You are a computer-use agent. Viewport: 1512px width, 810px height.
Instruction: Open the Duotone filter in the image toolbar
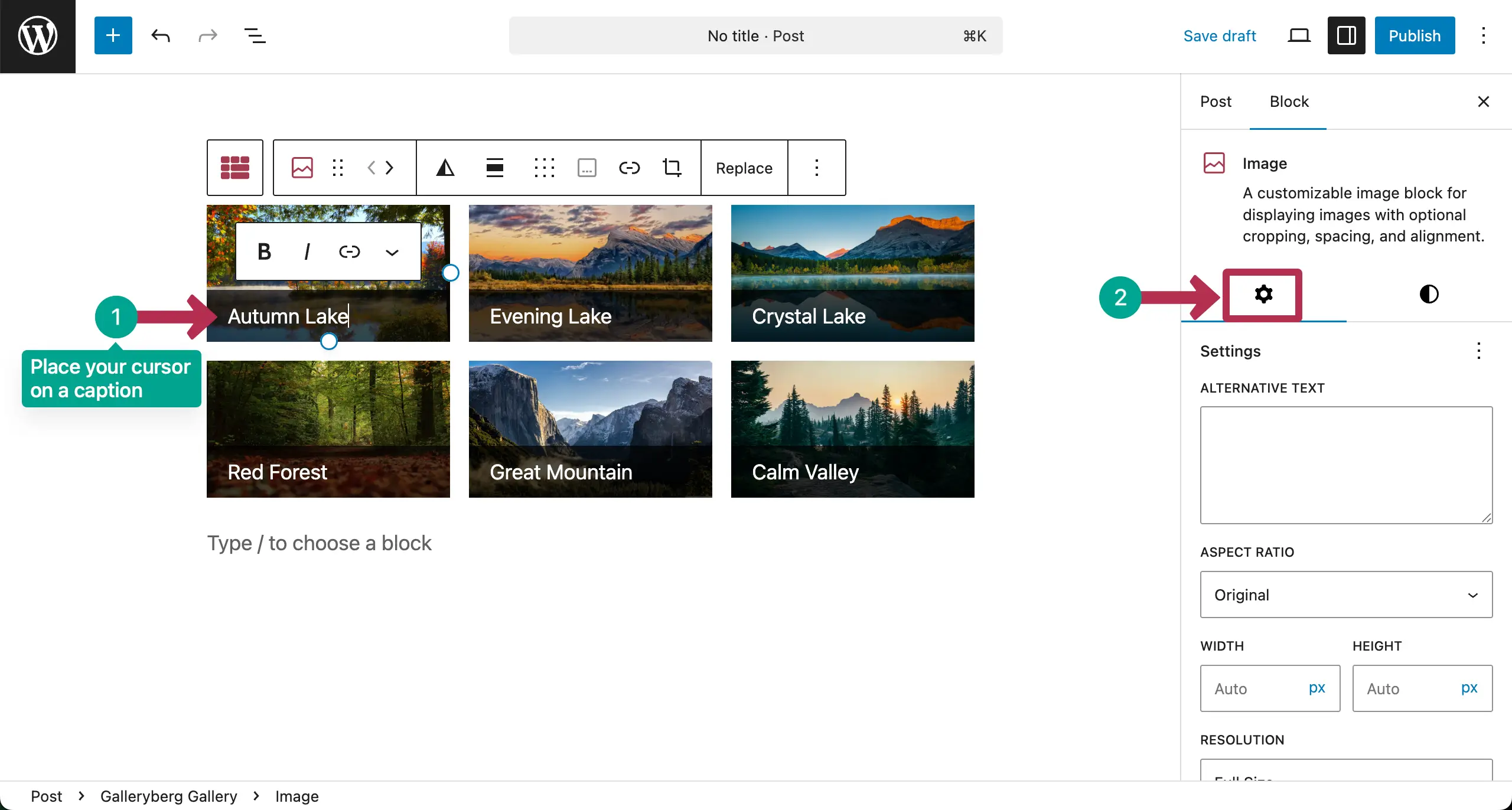(x=445, y=168)
